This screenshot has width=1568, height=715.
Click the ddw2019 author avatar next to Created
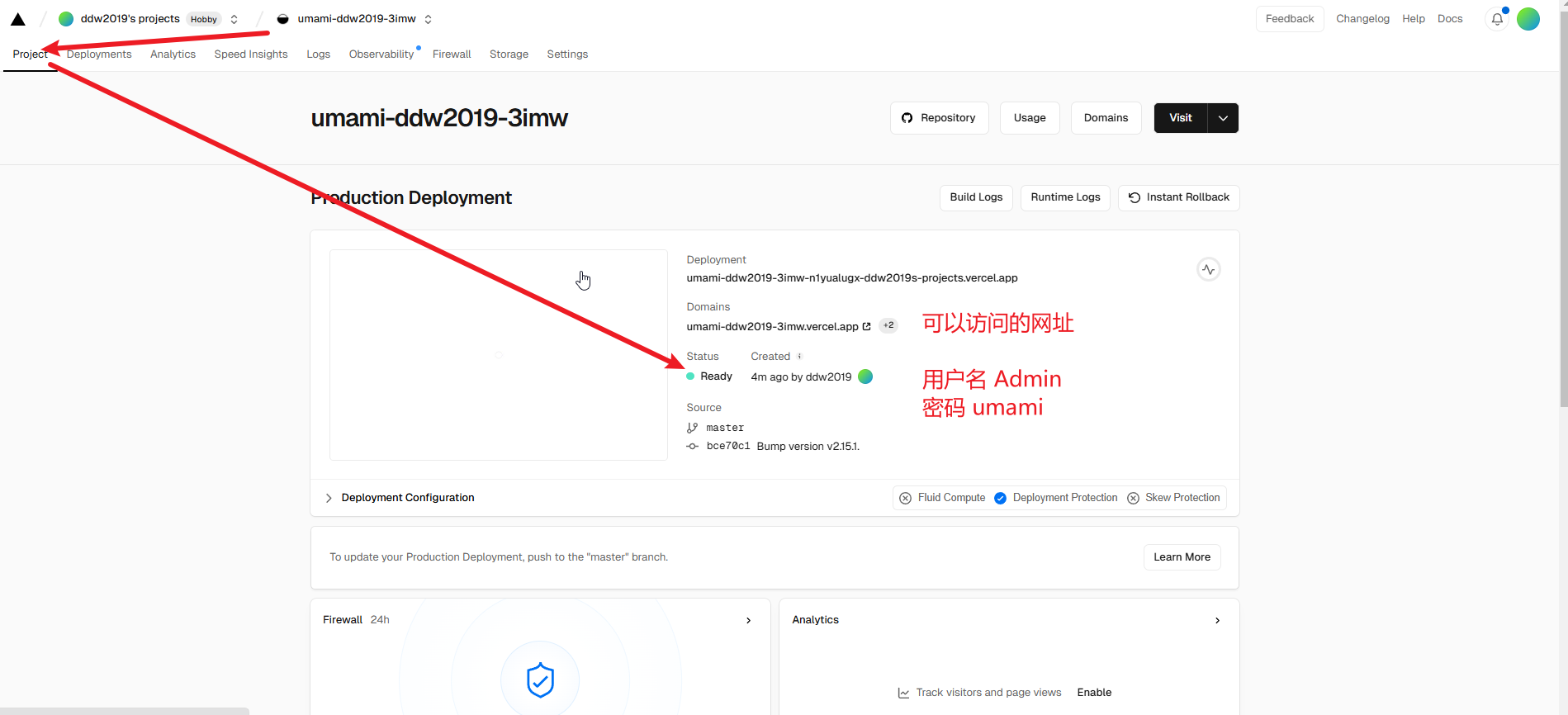coord(865,376)
